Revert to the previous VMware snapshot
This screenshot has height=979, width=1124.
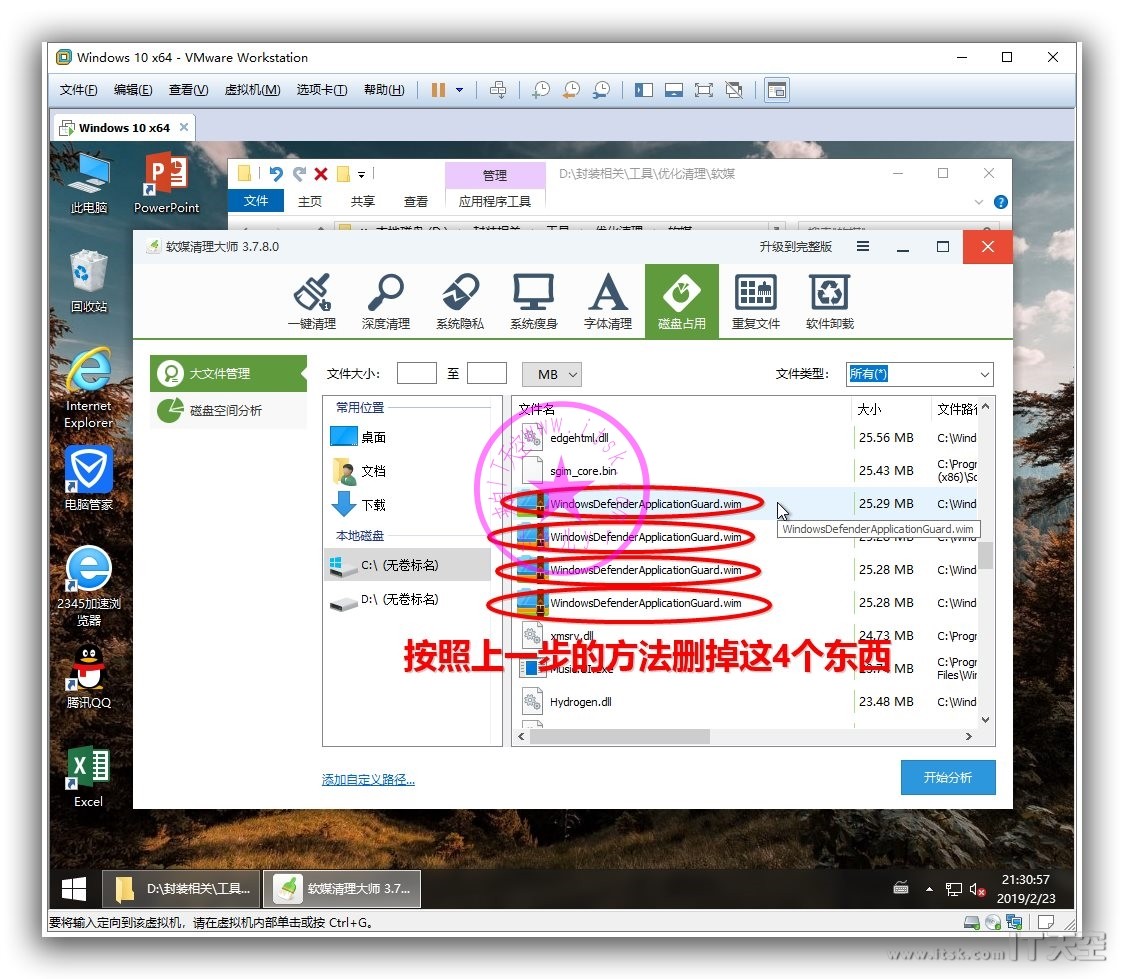click(571, 90)
